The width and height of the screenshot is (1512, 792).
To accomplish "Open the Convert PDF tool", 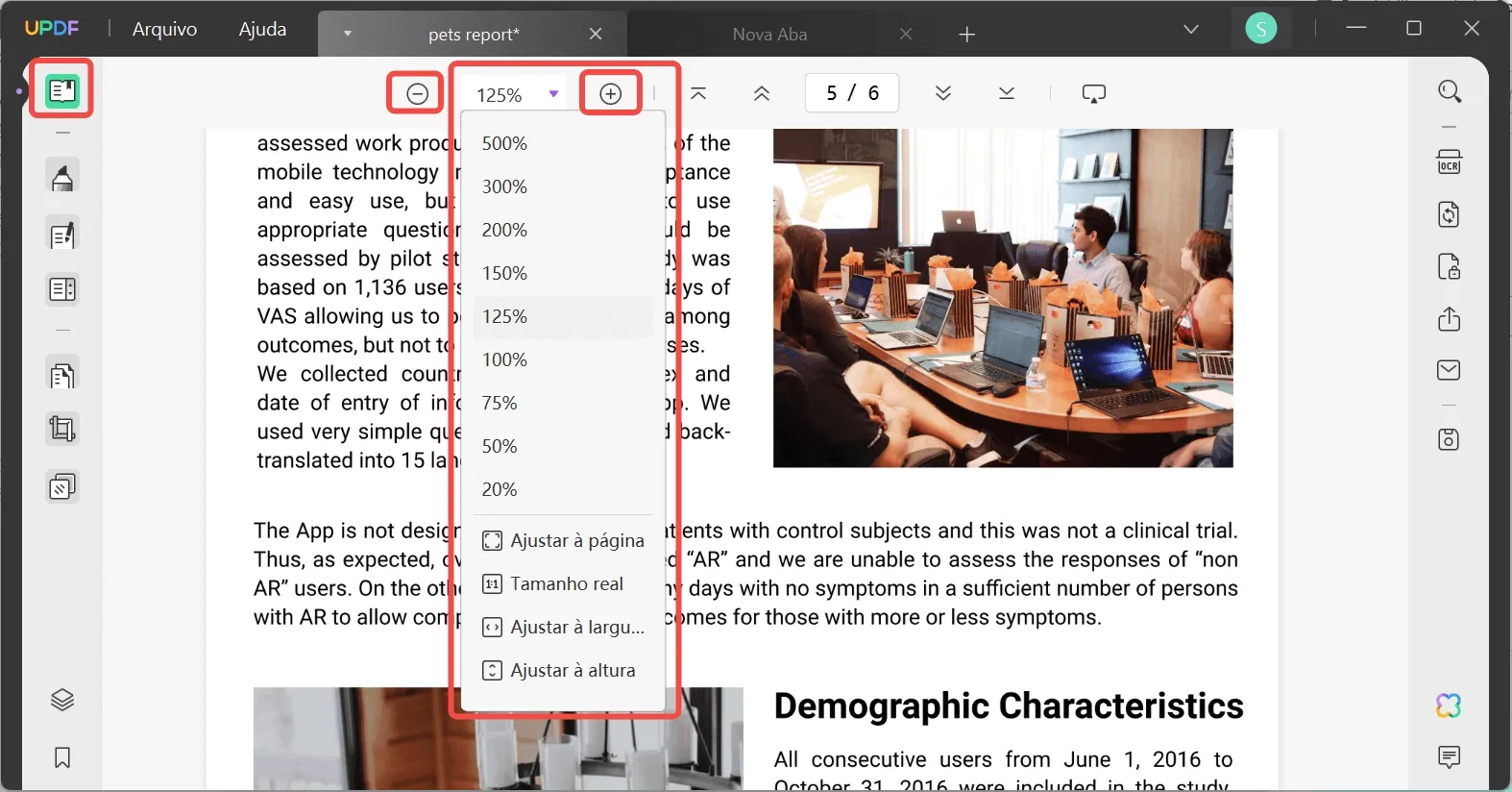I will 1449,214.
